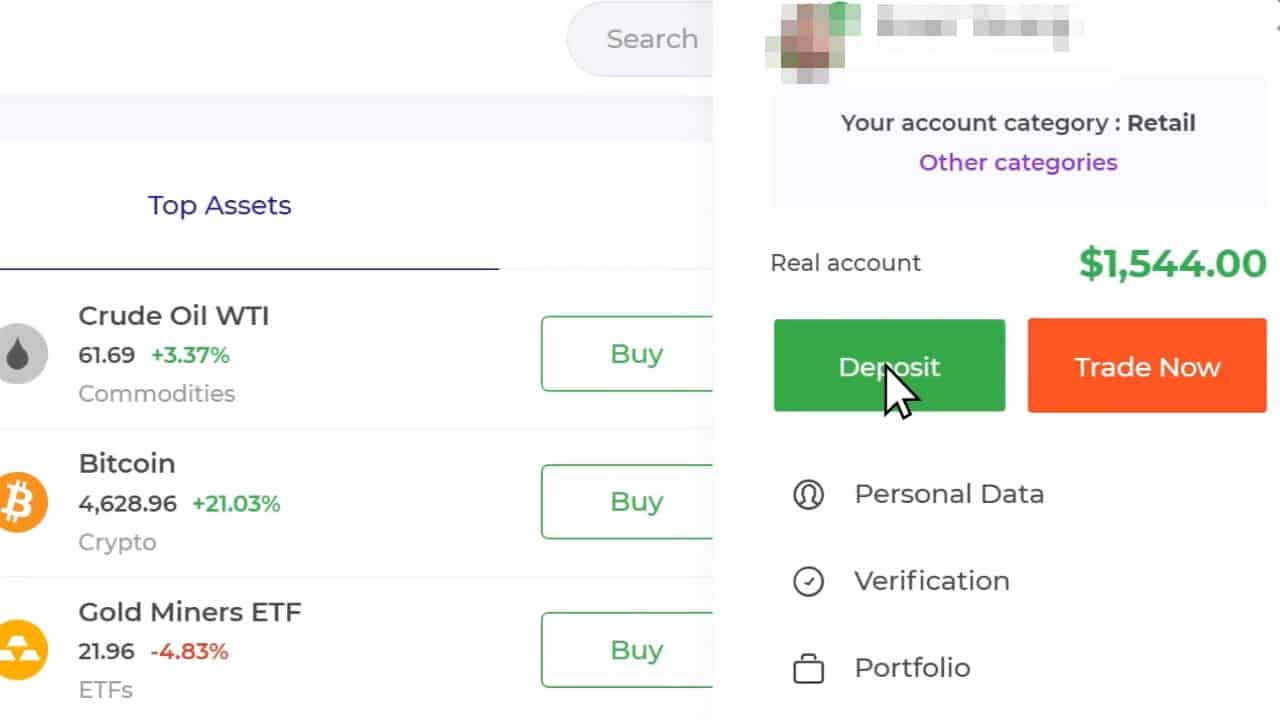Click the Verification checkmark clock icon

[808, 581]
